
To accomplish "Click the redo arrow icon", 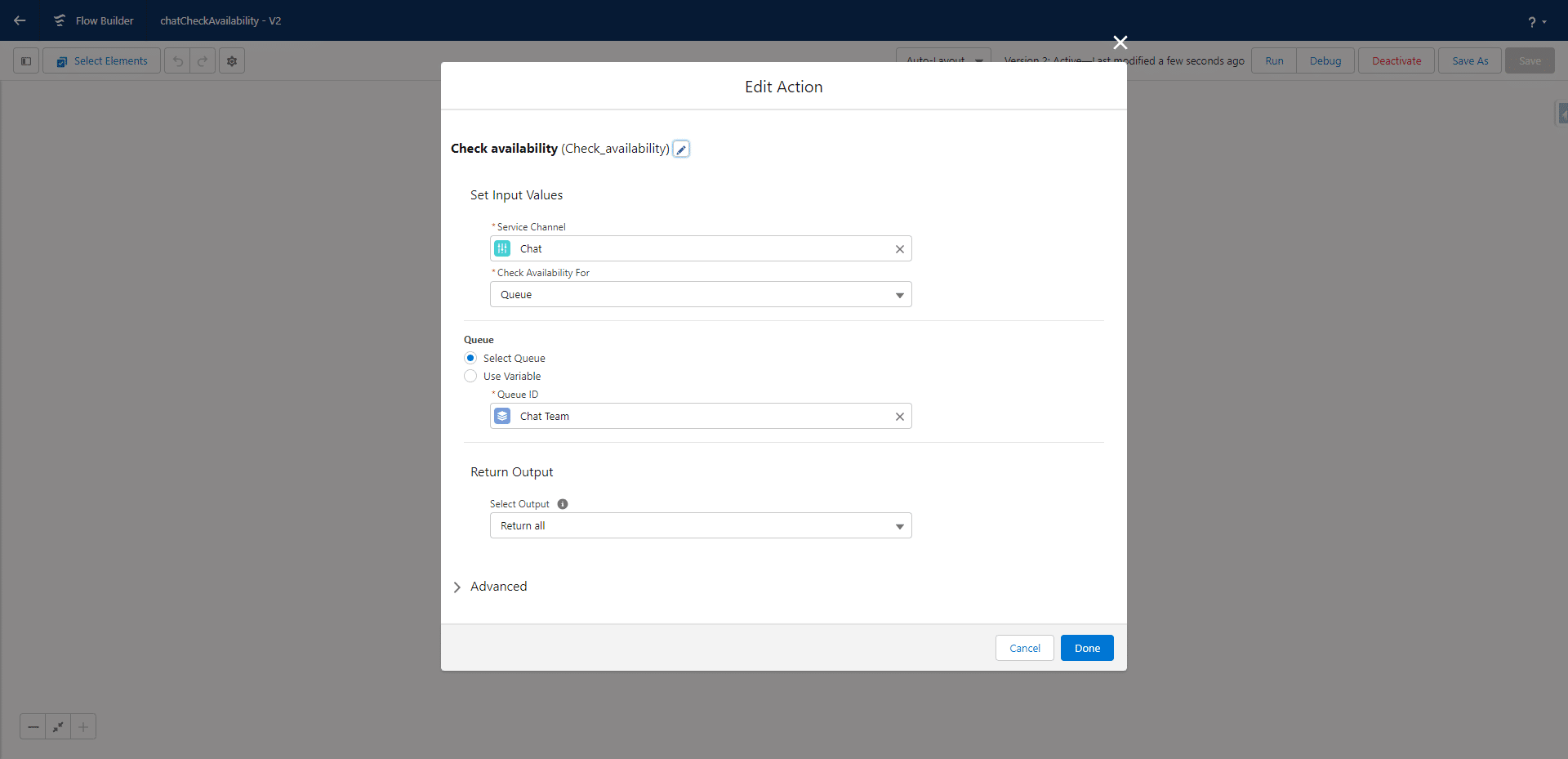I will (203, 61).
